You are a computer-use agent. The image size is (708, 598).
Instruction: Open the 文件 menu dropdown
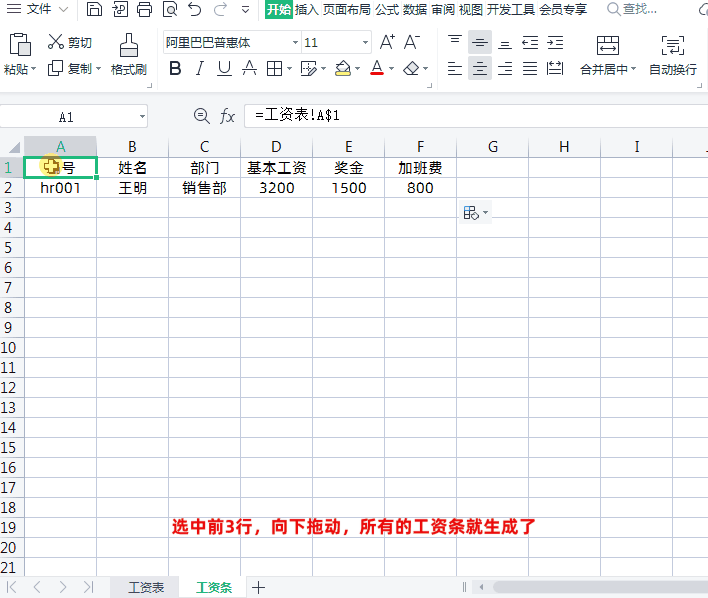pyautogui.click(x=38, y=9)
